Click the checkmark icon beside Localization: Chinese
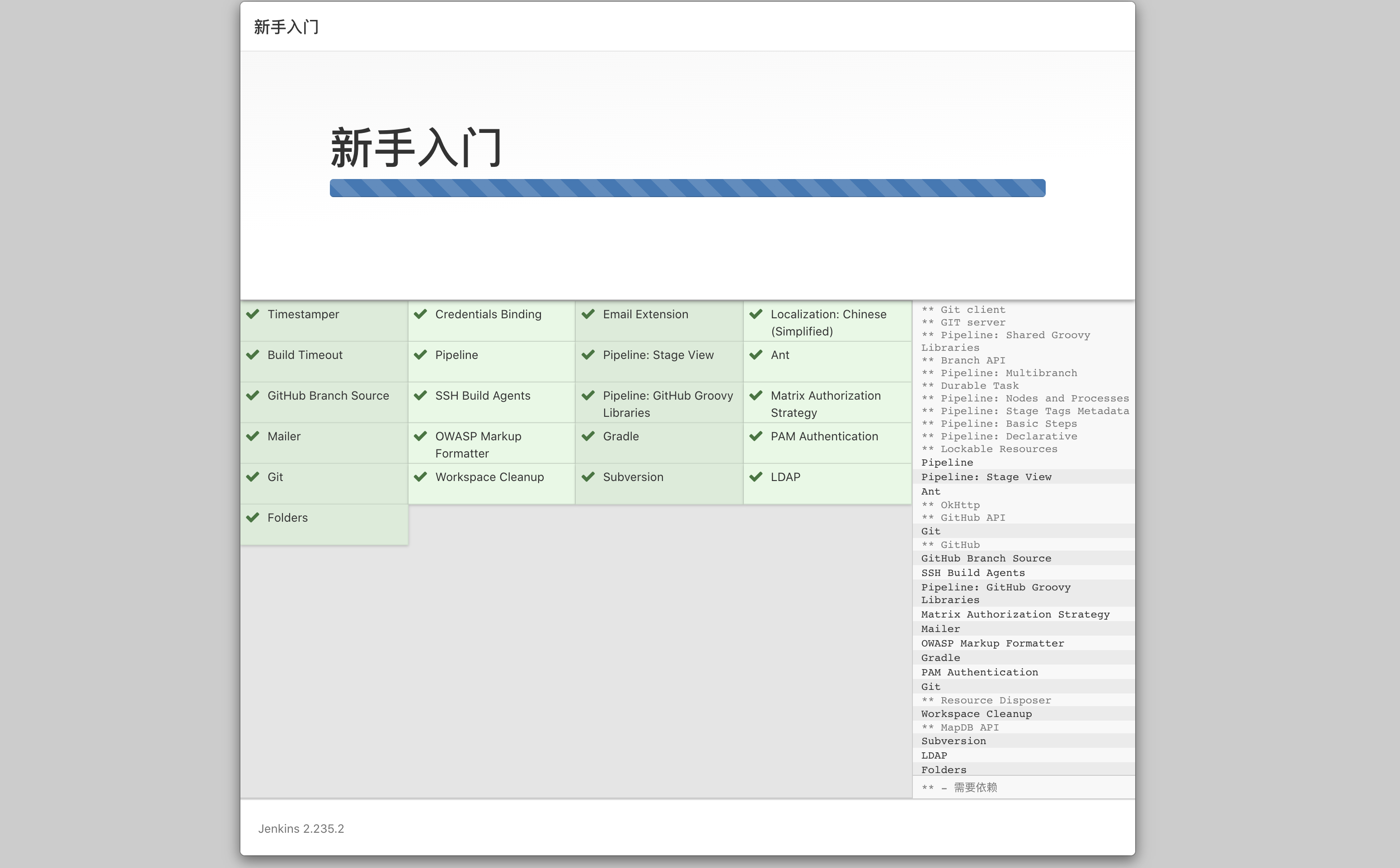This screenshot has width=1400, height=868. click(x=756, y=314)
